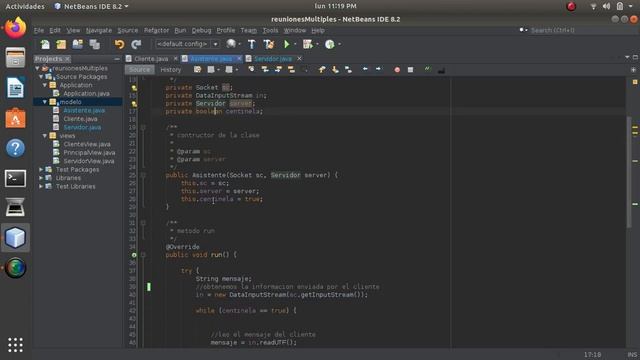Image resolution: width=640 pixels, height=360 pixels.
Task: Click Shift Line Left arrow icon
Action: coord(365,70)
